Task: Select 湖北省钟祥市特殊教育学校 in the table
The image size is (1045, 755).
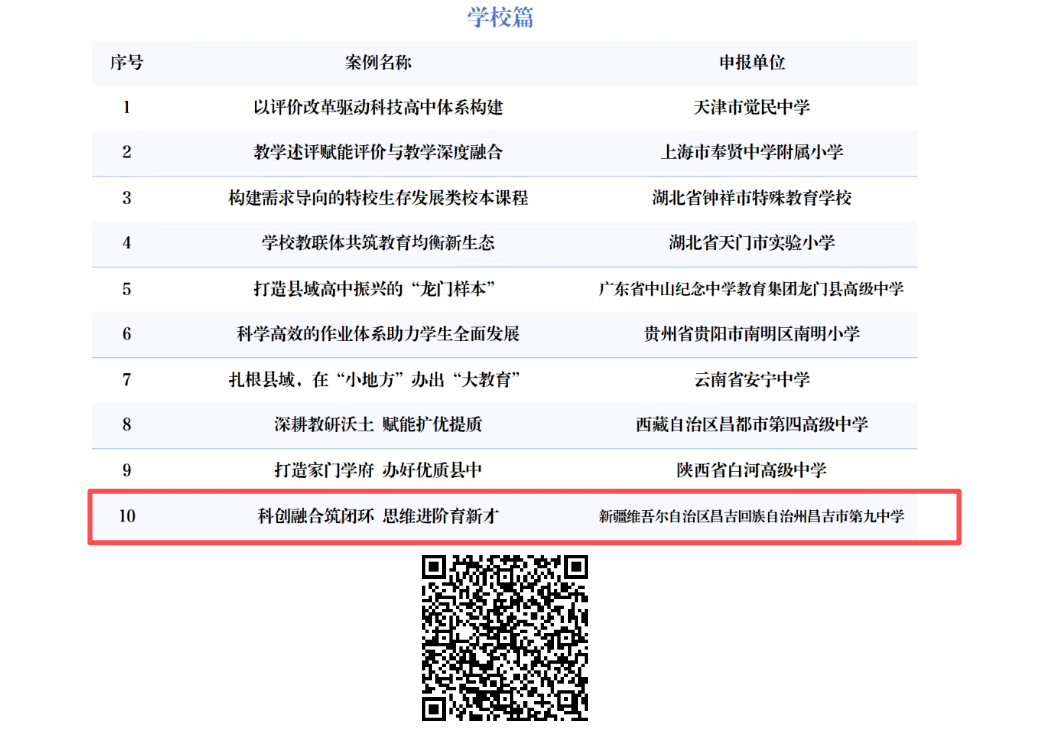Action: click(x=751, y=198)
